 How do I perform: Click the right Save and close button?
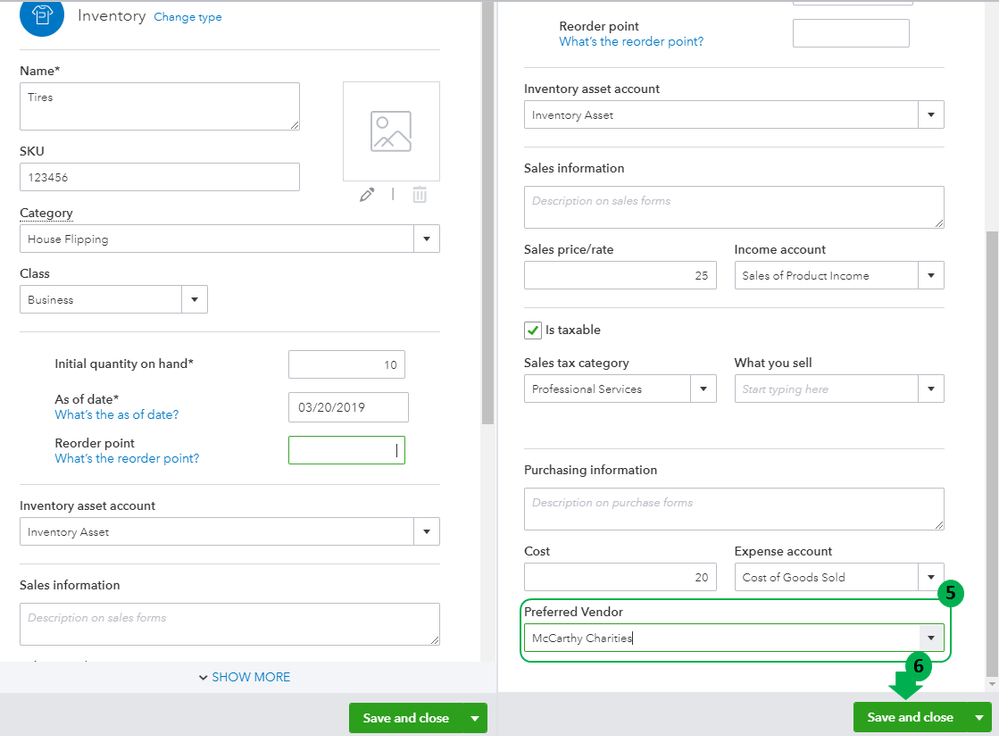[910, 717]
